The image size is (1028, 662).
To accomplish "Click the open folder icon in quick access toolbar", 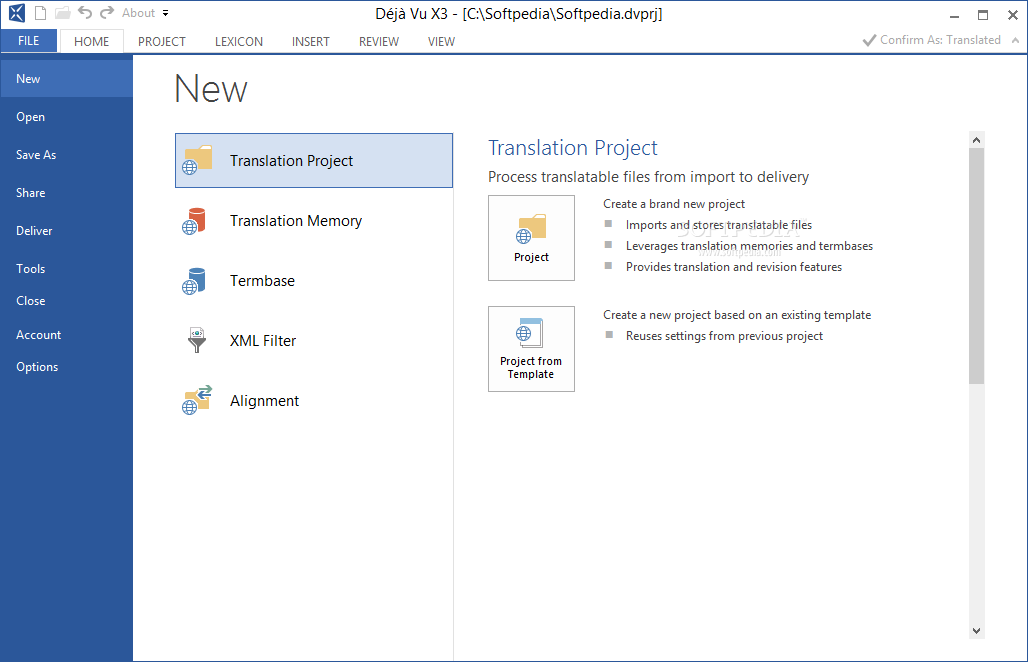I will 62,12.
